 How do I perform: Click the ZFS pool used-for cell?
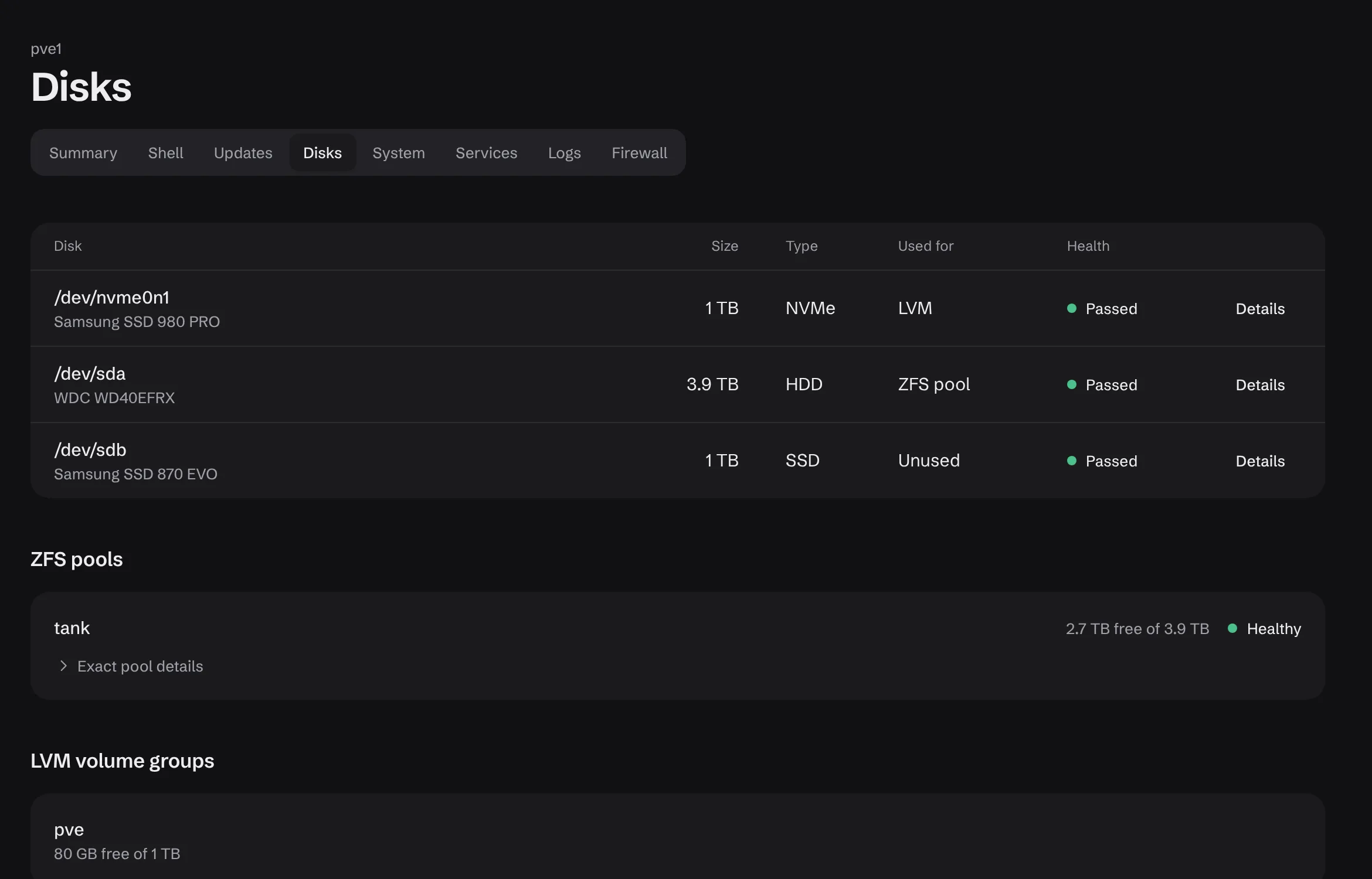[934, 384]
